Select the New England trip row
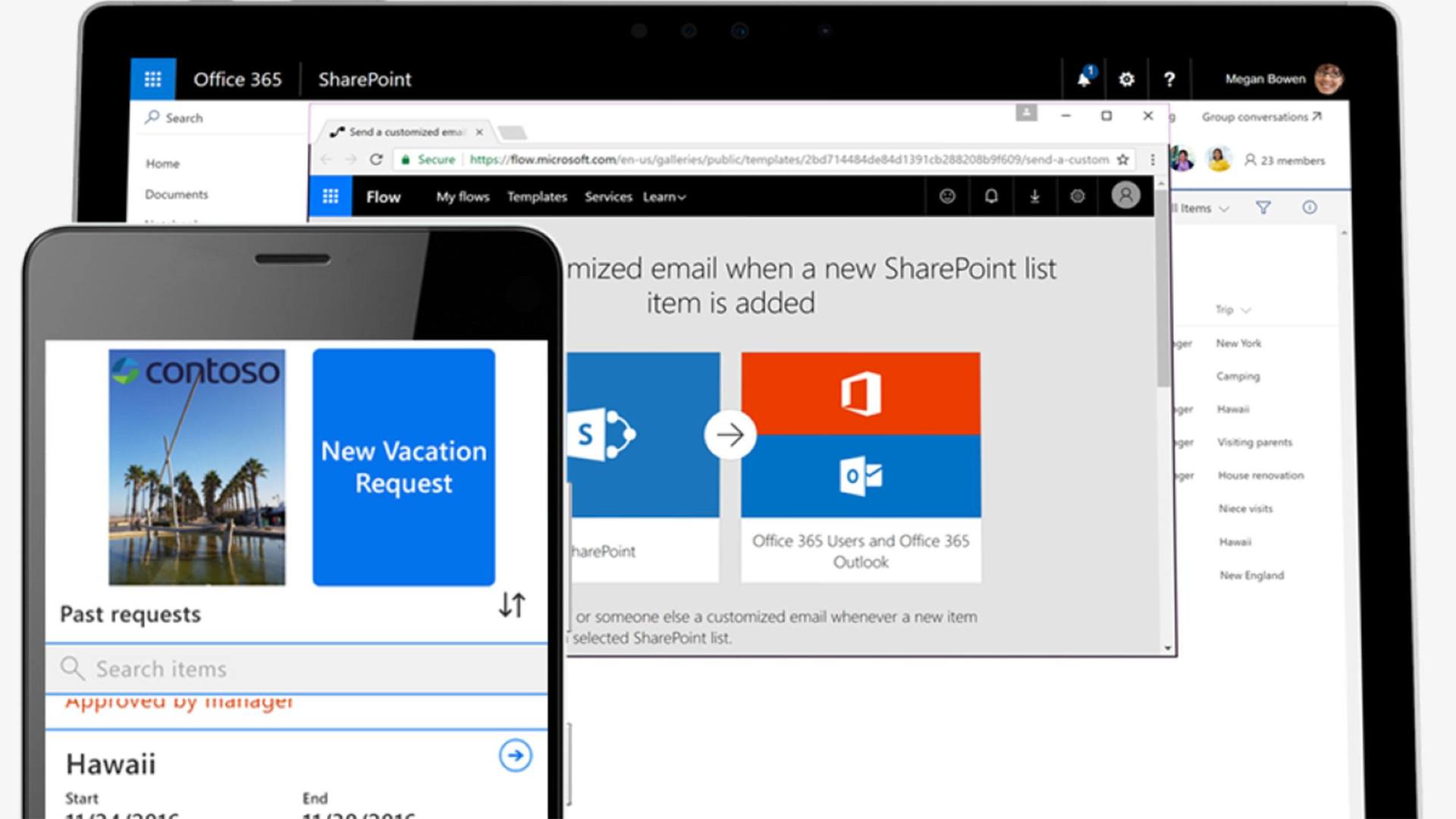1456x819 pixels. tap(1252, 576)
